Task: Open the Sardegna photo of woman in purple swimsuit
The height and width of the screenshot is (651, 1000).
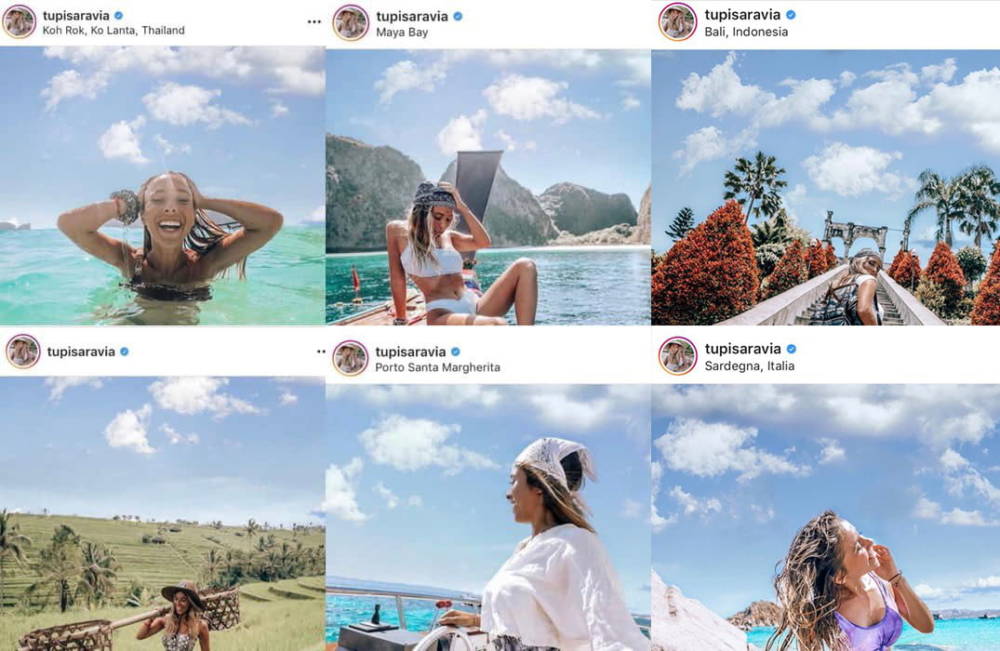Action: click(x=826, y=517)
